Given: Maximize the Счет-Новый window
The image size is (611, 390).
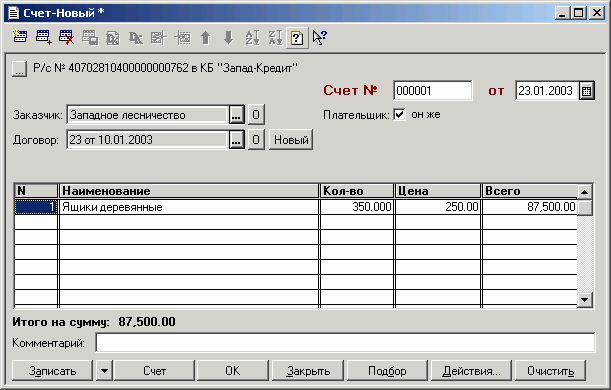Looking at the screenshot, I should [579, 13].
